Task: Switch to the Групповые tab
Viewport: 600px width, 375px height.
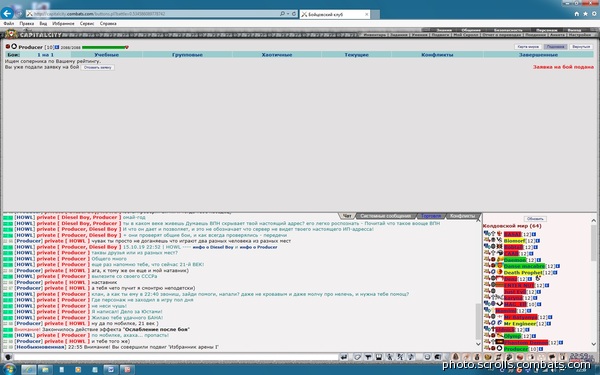Action: click(187, 55)
